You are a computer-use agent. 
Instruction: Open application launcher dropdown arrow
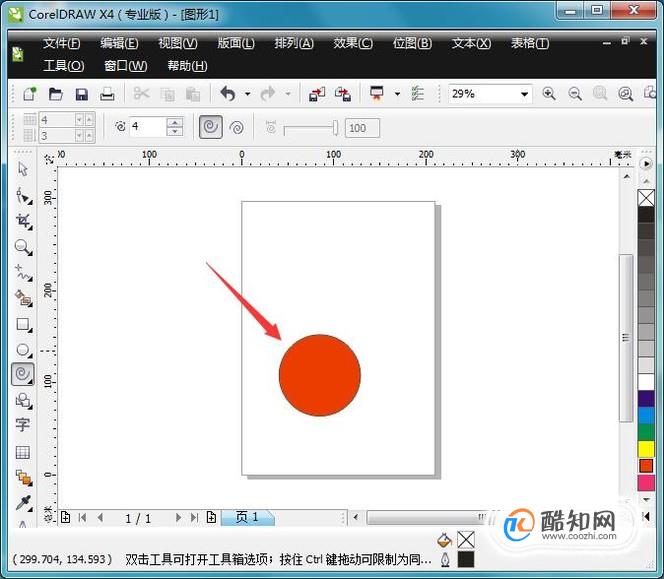[x=397, y=94]
